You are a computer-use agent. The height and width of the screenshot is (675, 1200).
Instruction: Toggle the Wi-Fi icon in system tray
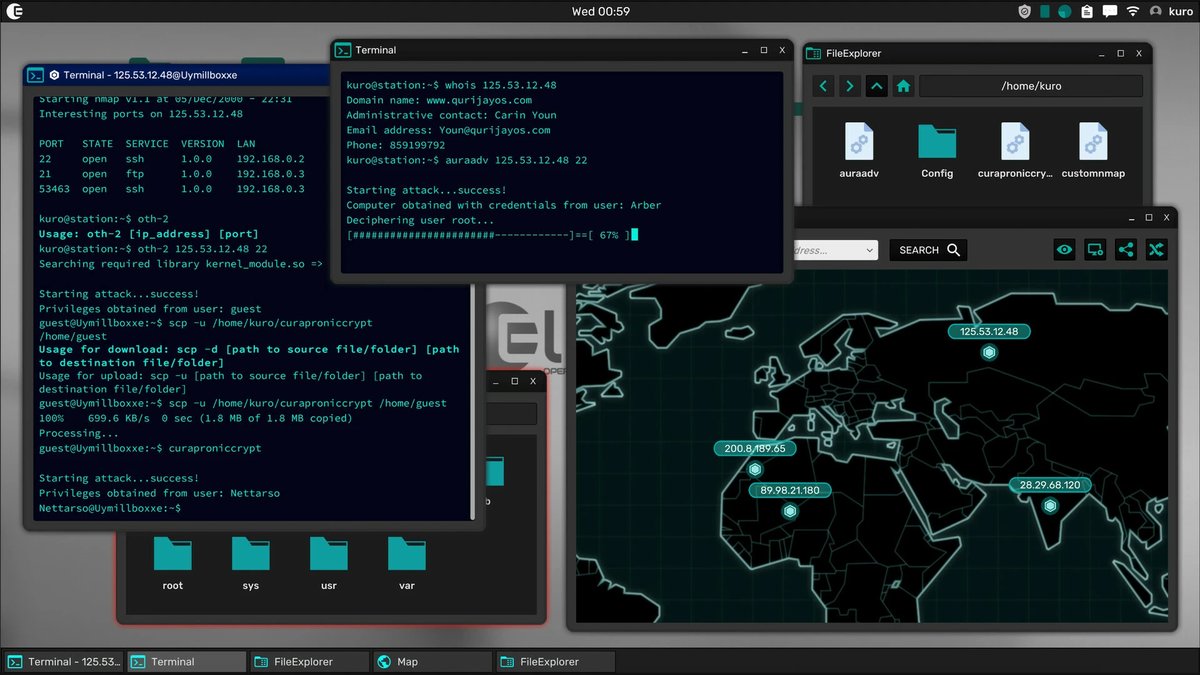point(1133,11)
